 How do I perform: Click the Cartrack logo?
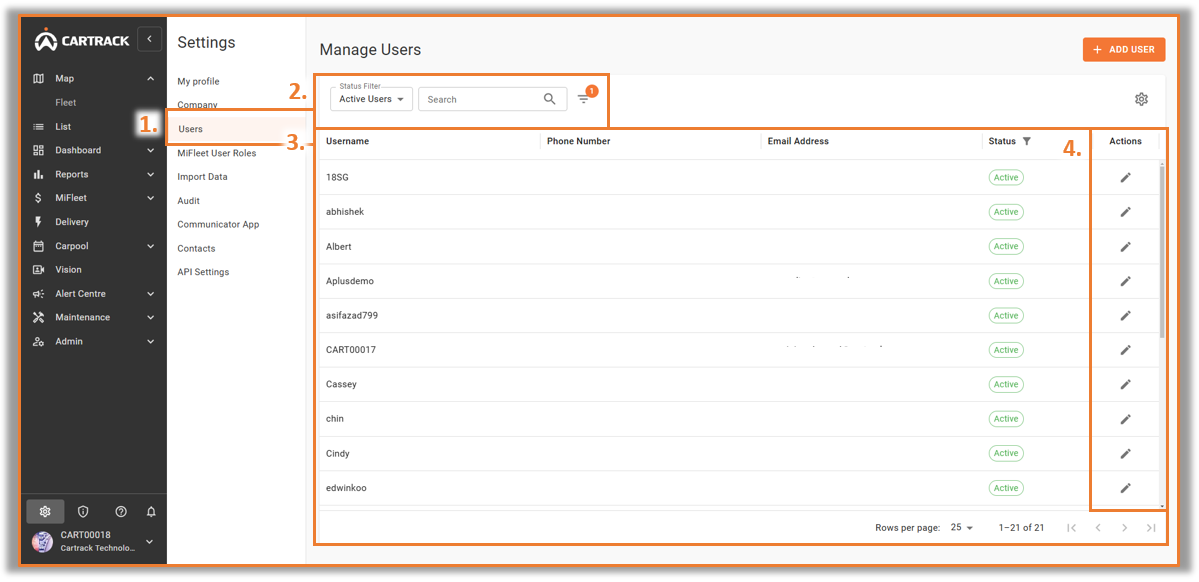(82, 40)
